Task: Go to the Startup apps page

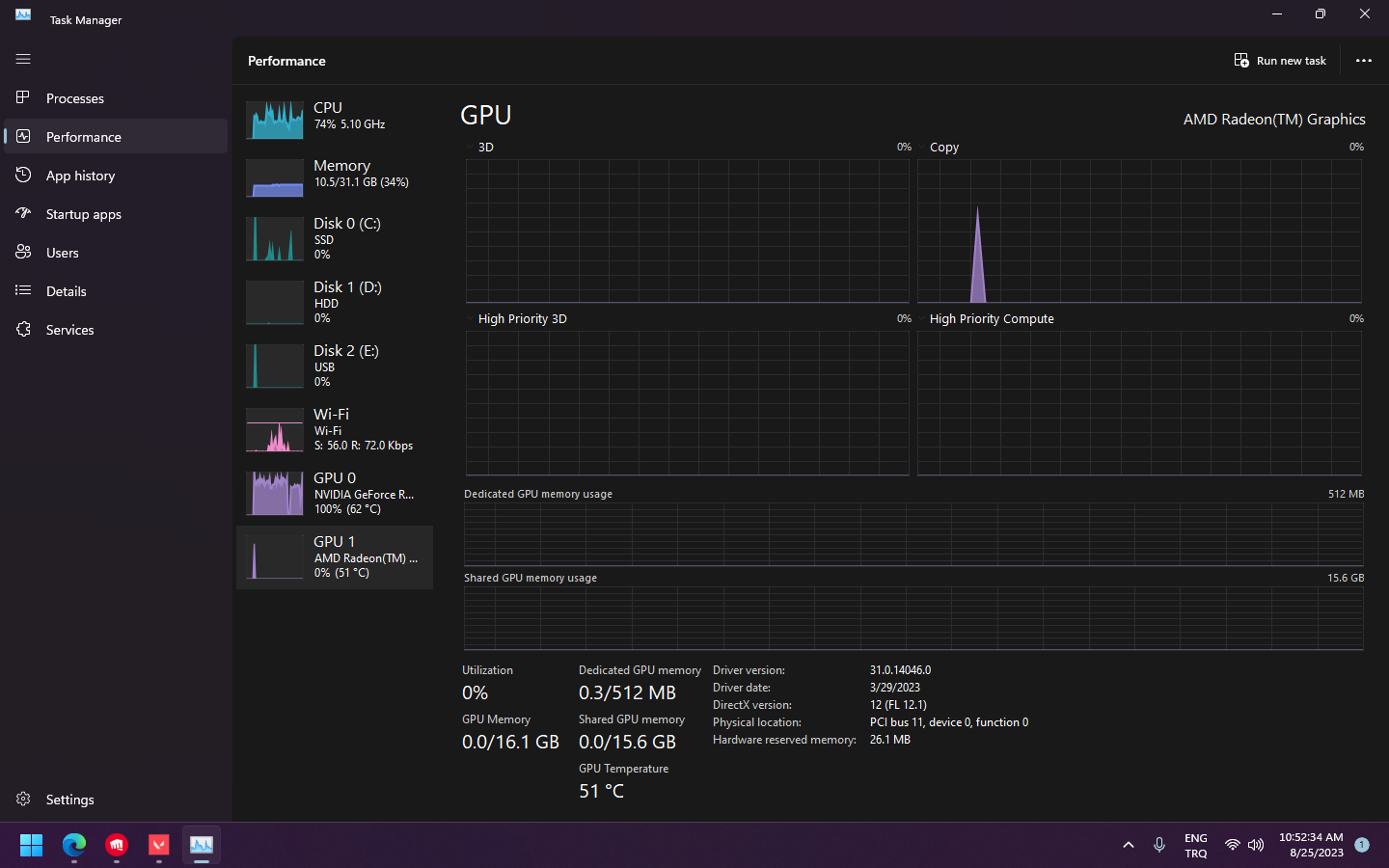Action: tap(116, 214)
